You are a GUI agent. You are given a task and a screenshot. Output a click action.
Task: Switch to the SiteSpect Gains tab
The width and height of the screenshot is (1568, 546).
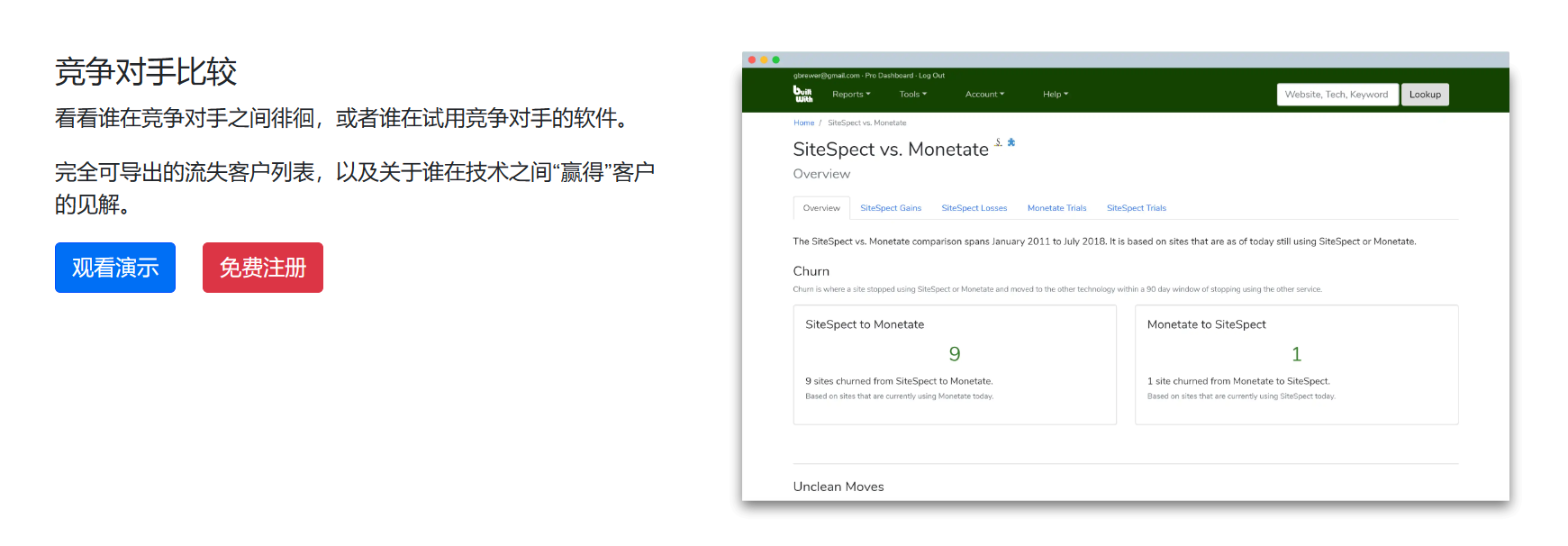coord(891,208)
